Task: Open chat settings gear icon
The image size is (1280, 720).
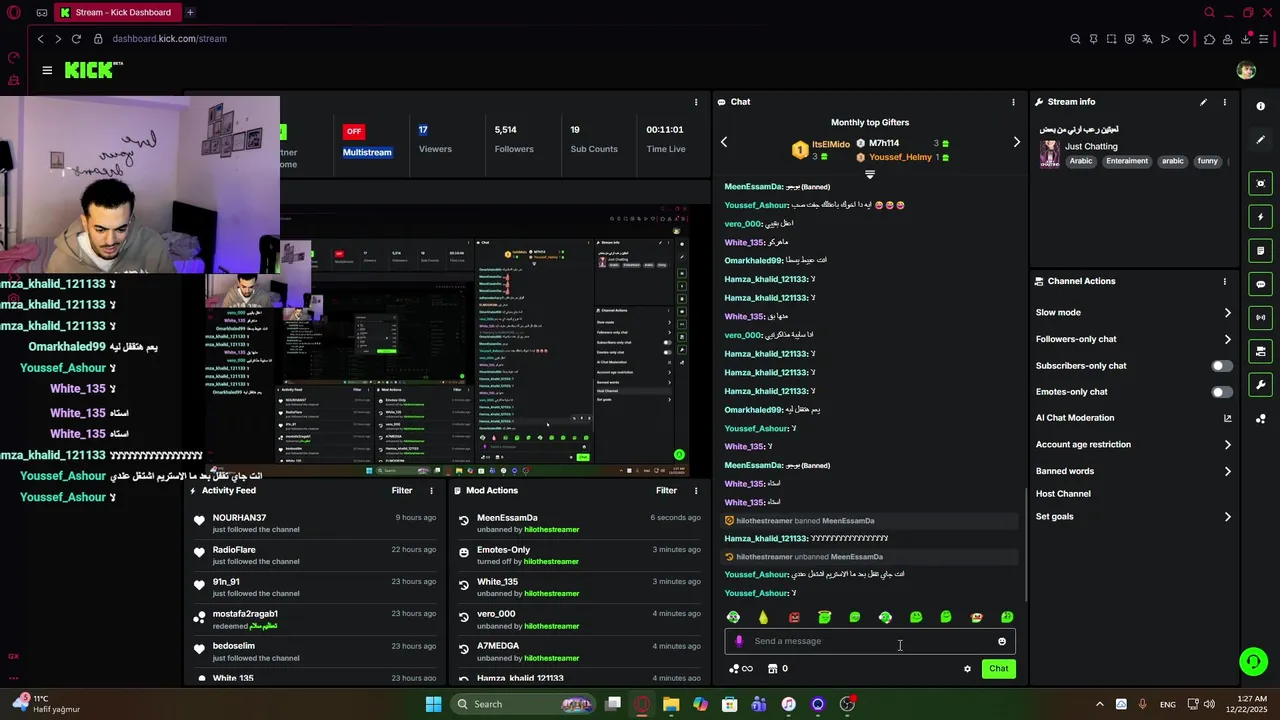Action: pos(967,669)
